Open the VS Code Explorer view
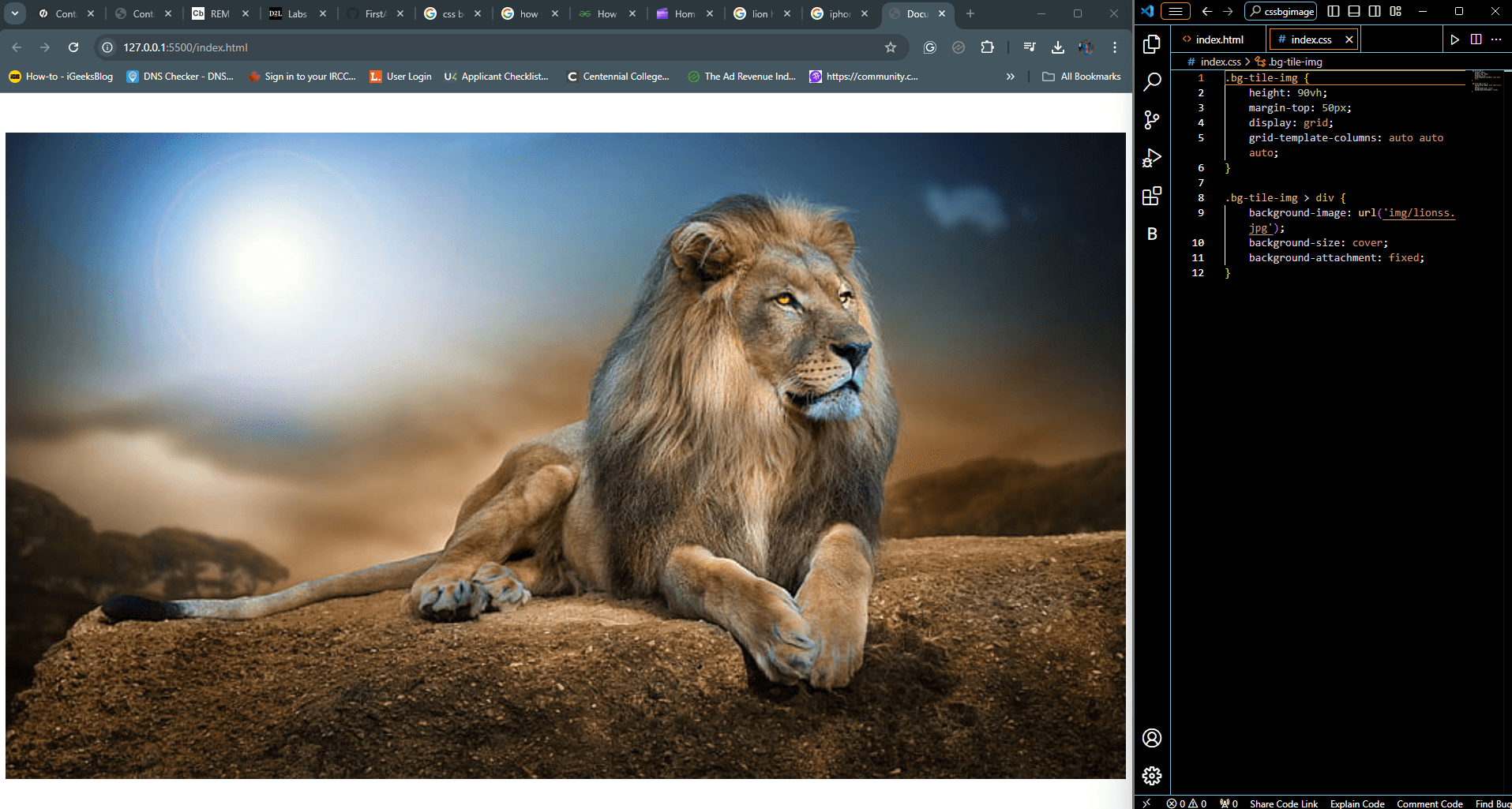Screen dimensions: 1512x809 point(1152,44)
